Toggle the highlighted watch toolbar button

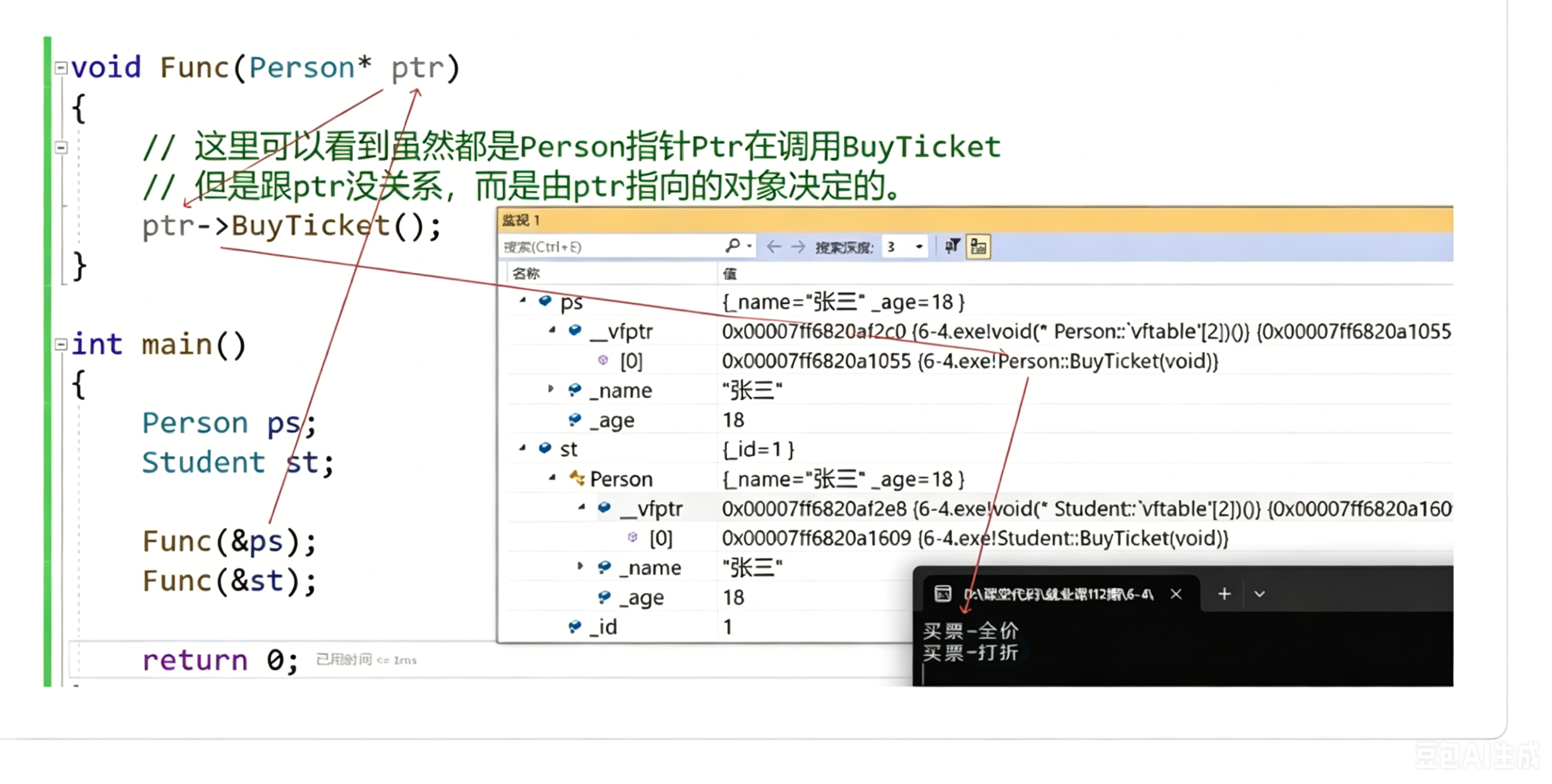pos(979,246)
